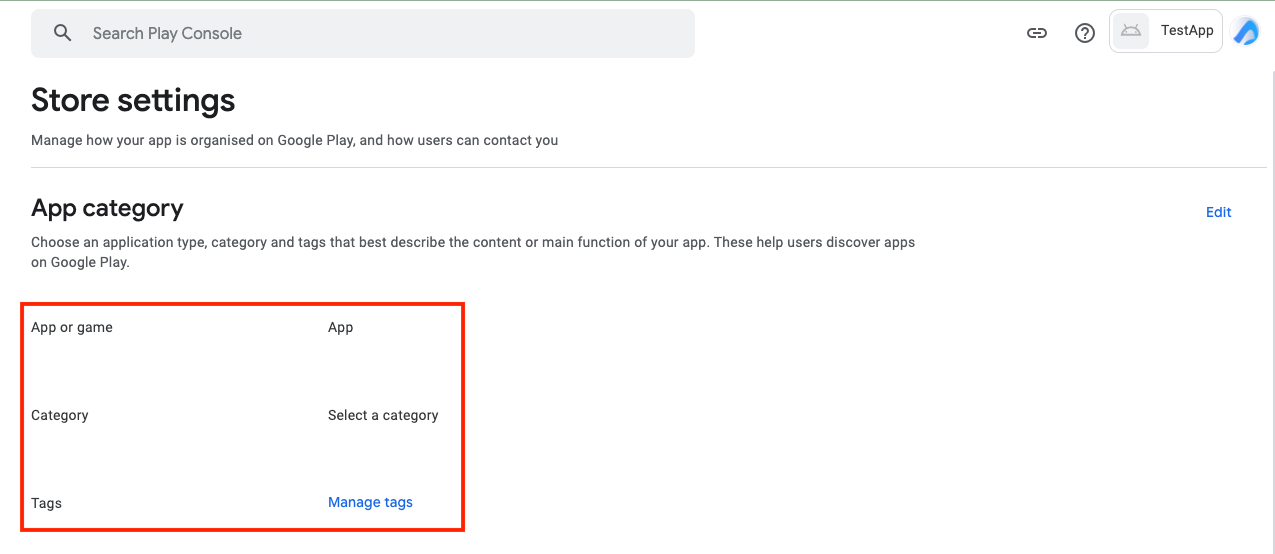
Task: Click the Choose an application type description
Action: [473, 252]
